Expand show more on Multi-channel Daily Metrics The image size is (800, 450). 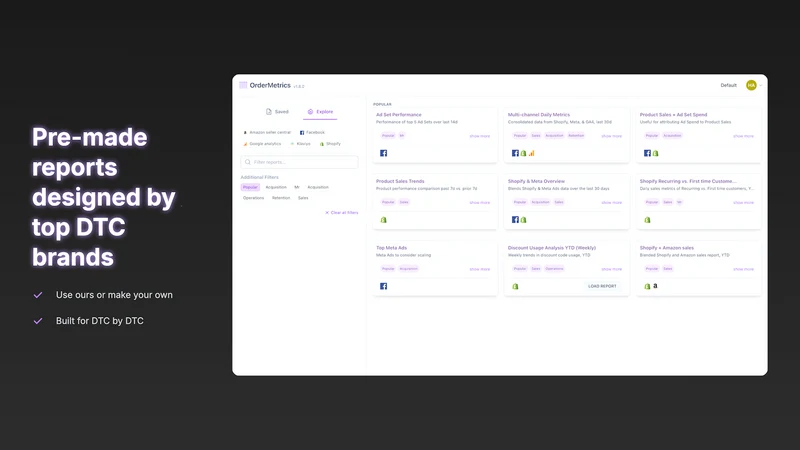coord(611,136)
